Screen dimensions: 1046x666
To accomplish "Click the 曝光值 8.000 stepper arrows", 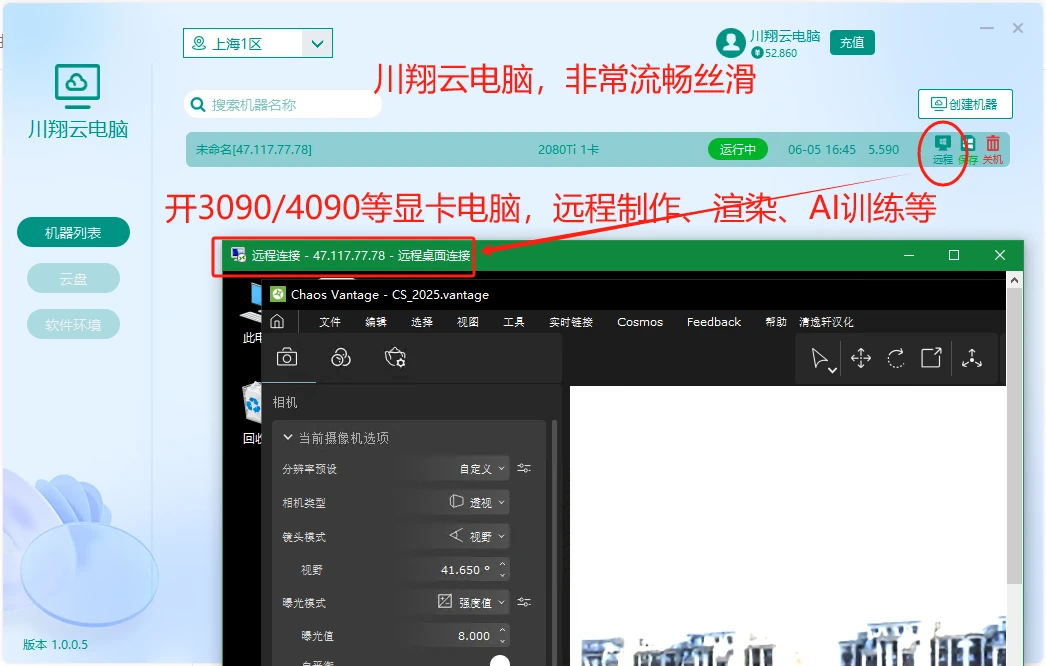I will click(x=503, y=635).
